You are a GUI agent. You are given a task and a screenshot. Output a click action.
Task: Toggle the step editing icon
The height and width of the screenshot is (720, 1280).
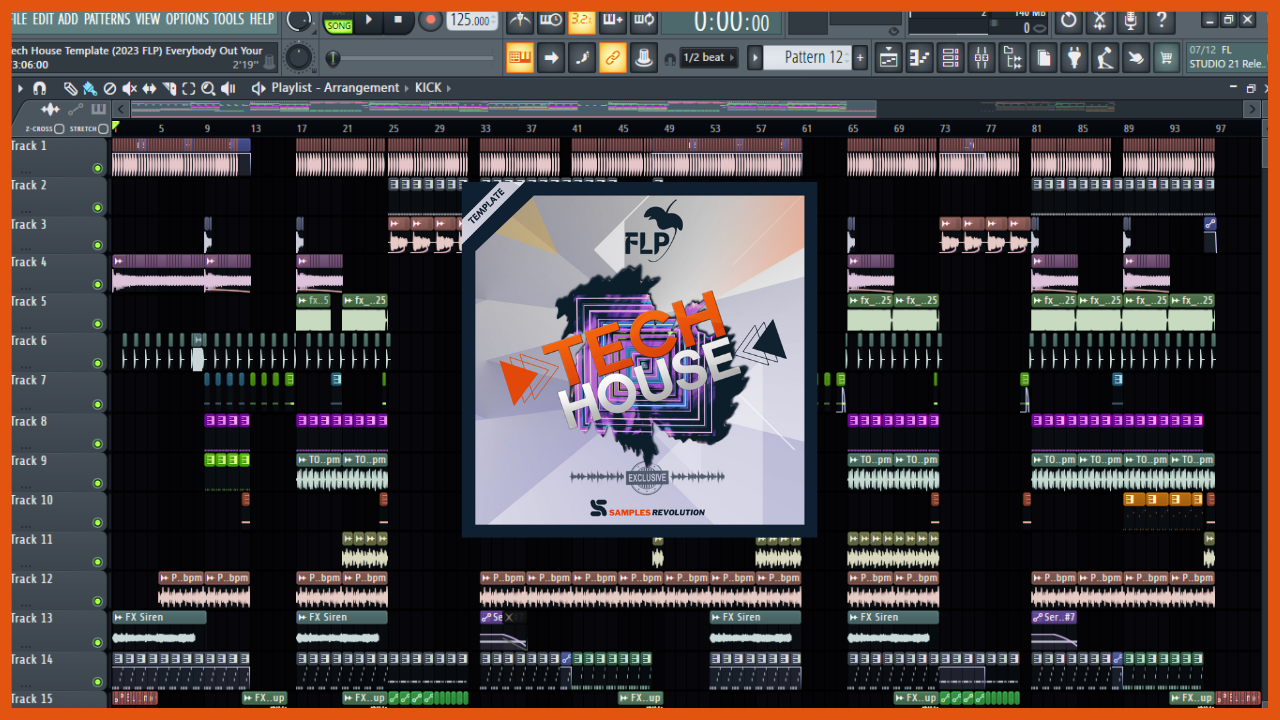click(582, 58)
